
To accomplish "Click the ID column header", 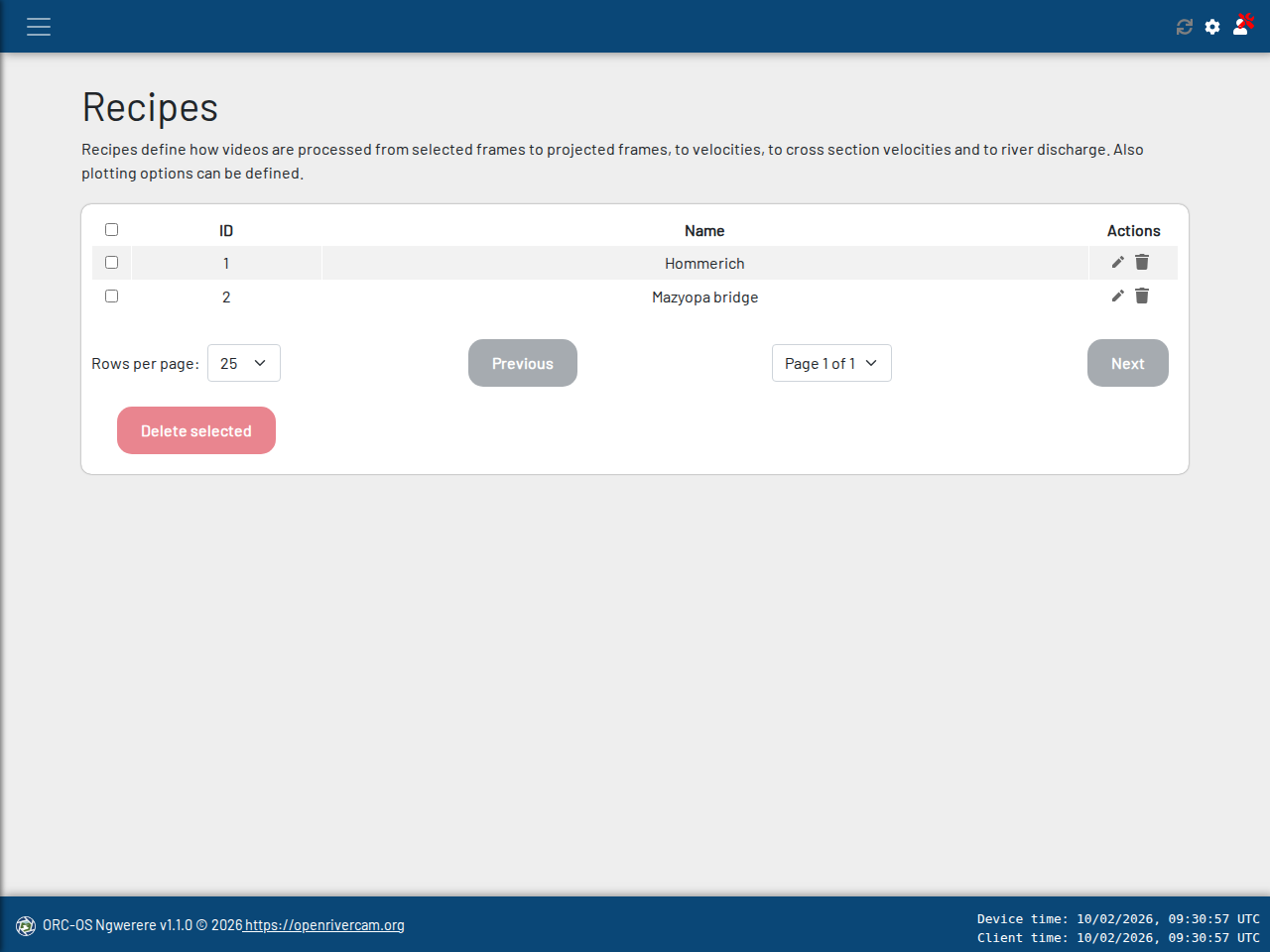I will tap(226, 230).
